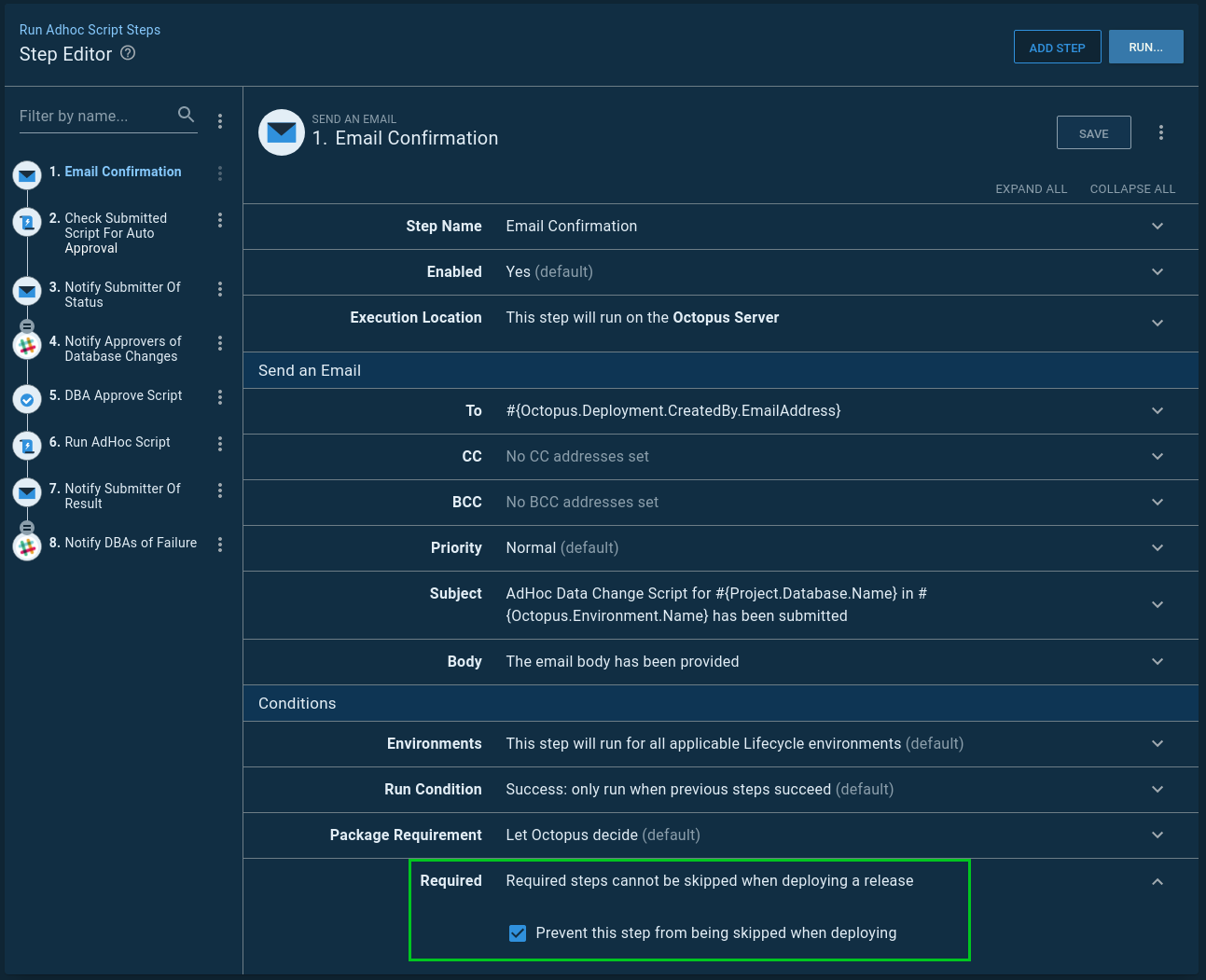
Task: Open overflow menu next to step filter
Action: 220,121
